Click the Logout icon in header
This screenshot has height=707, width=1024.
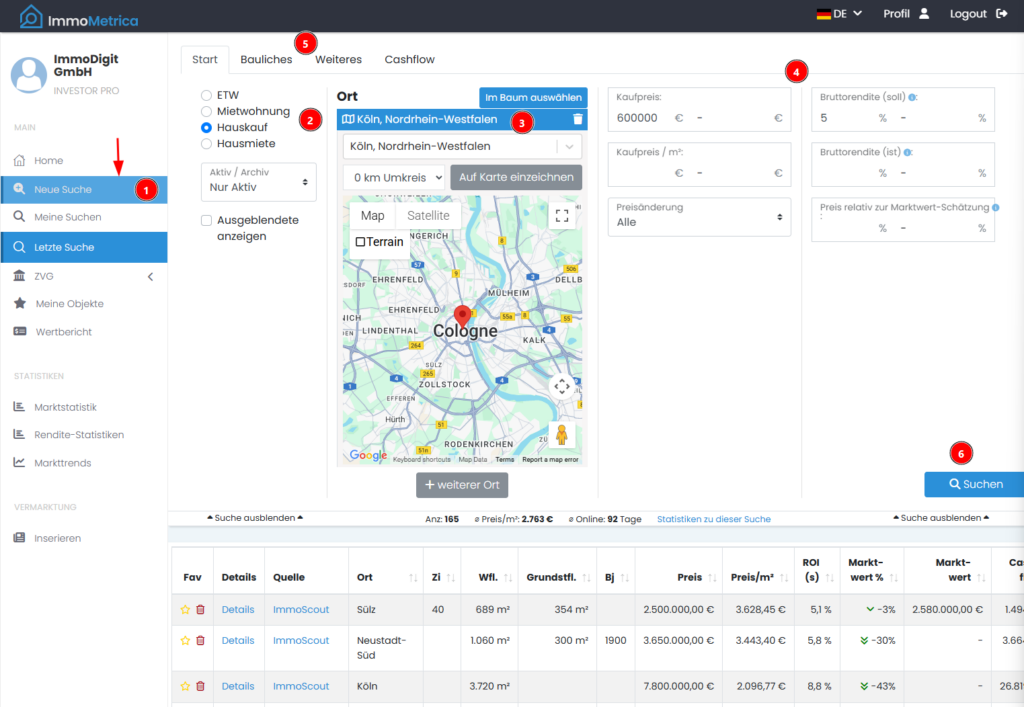1001,14
